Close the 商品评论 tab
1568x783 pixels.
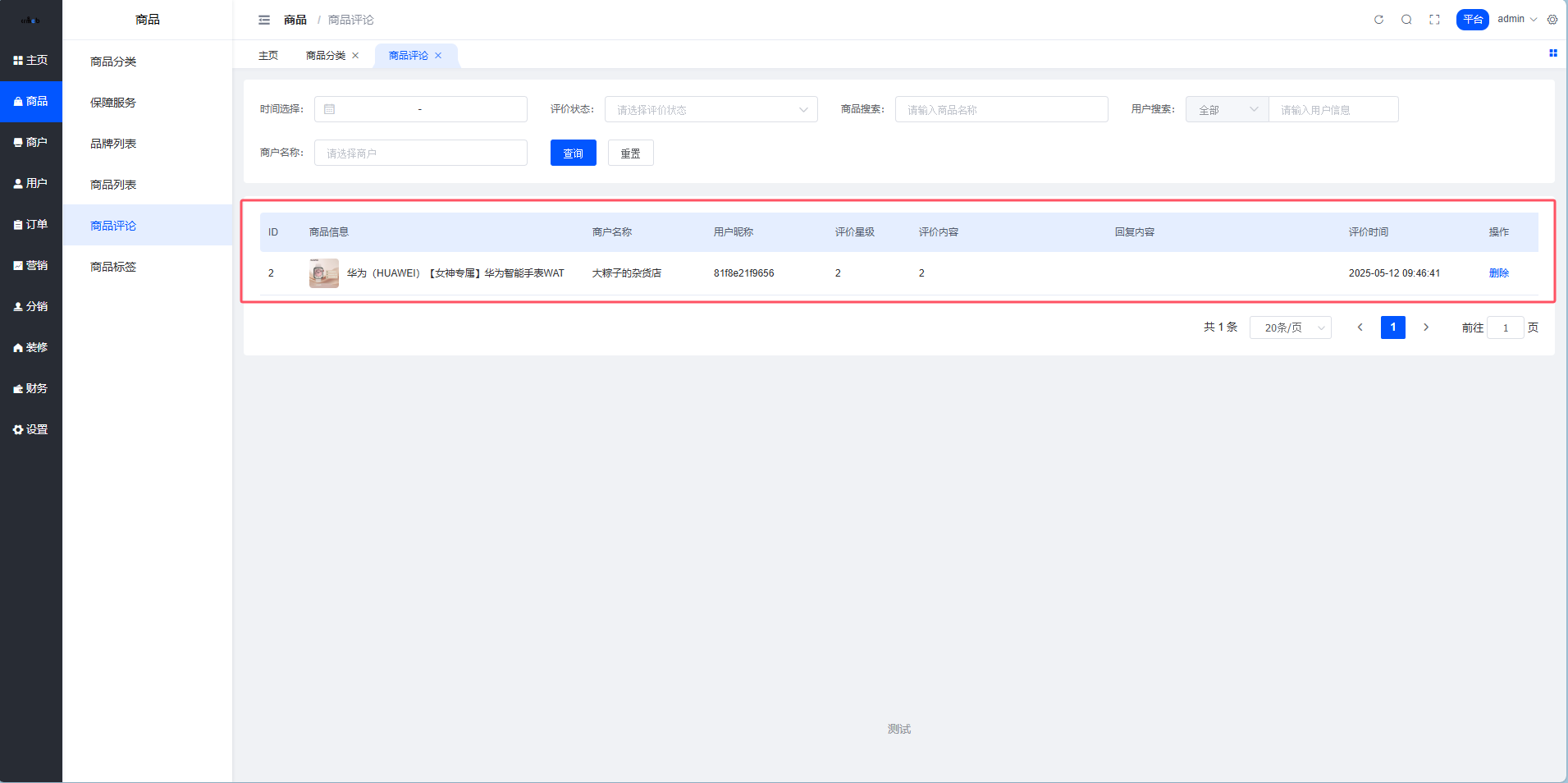click(438, 56)
